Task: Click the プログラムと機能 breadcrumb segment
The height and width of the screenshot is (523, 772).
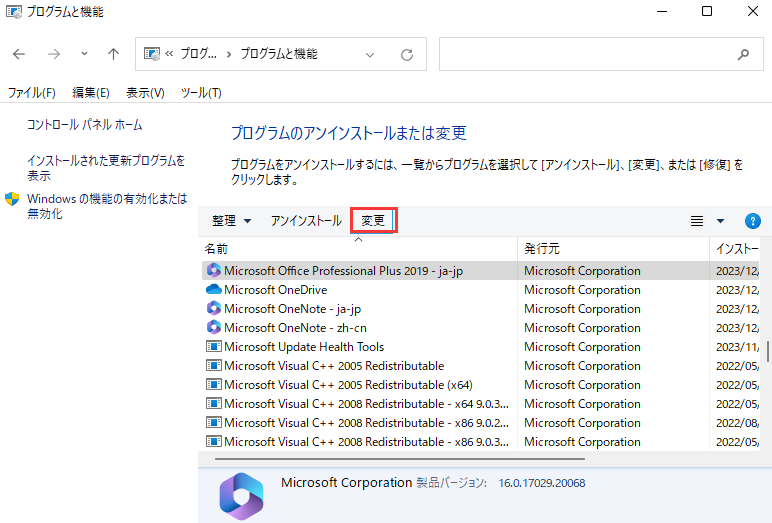Action: [x=279, y=54]
